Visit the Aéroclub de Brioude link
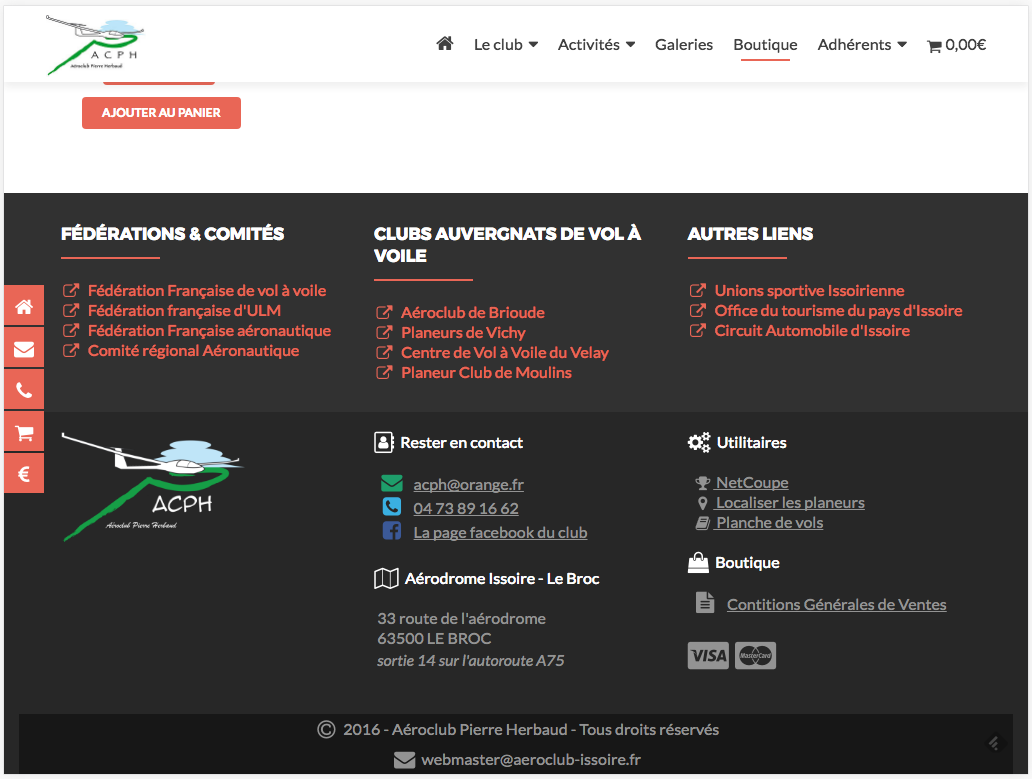This screenshot has height=779, width=1032. pyautogui.click(x=472, y=313)
